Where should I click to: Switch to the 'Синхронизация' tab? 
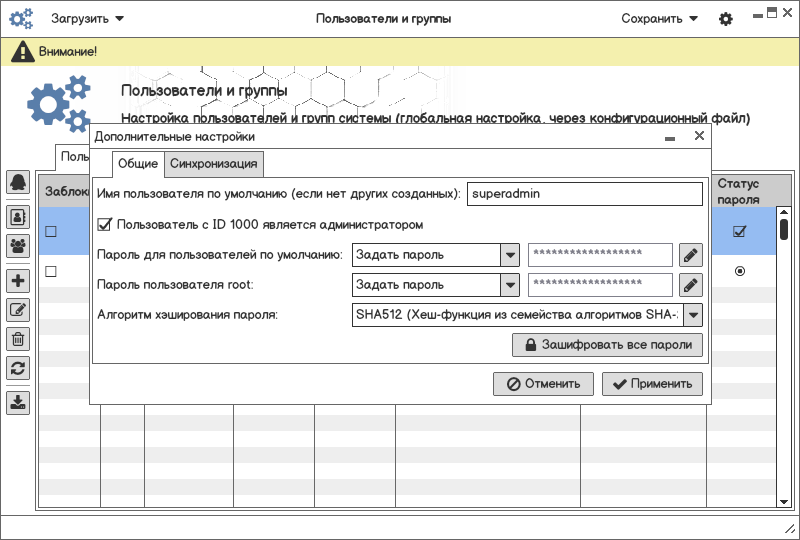tap(214, 164)
